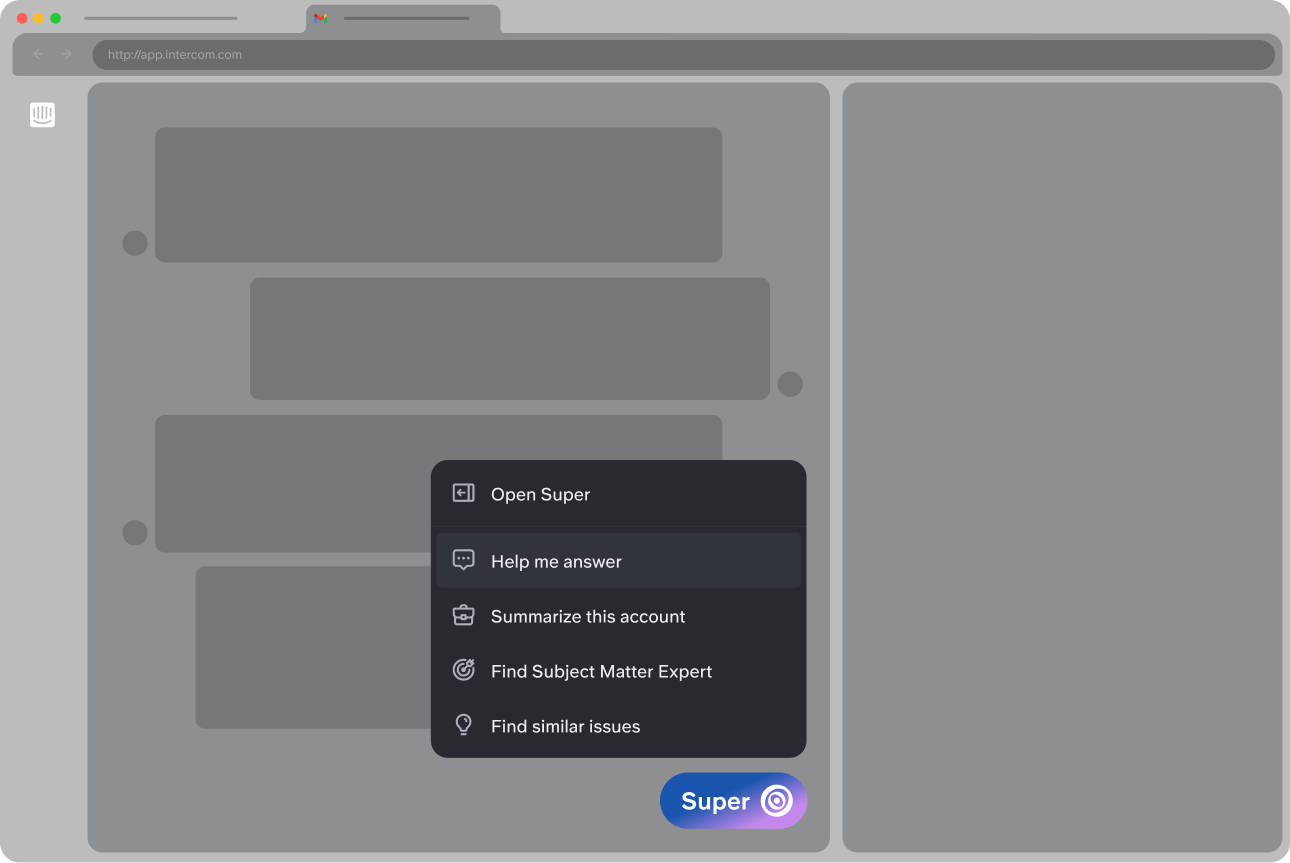
Task: Click the Intercom logo in the sidebar
Action: tap(42, 115)
